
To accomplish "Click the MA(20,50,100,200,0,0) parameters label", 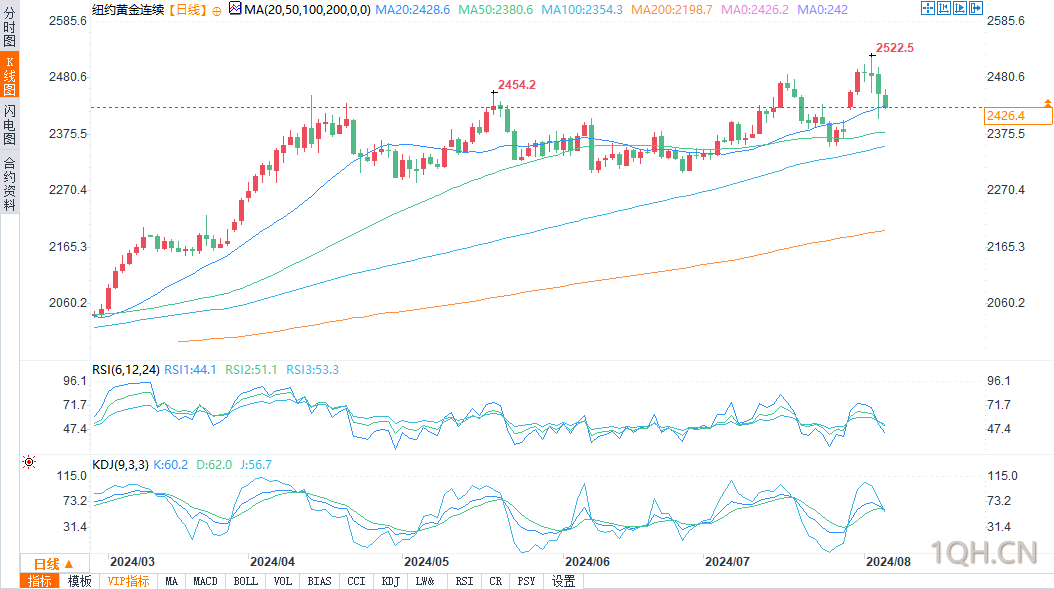I will [x=307, y=9].
